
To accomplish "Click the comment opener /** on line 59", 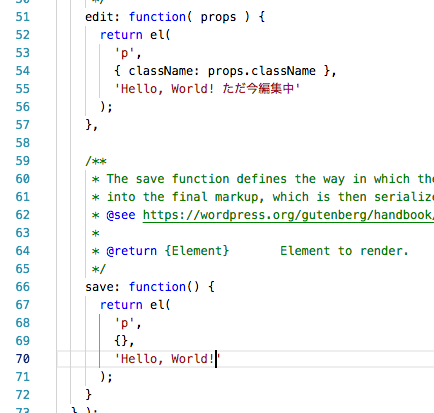I will click(x=96, y=161).
